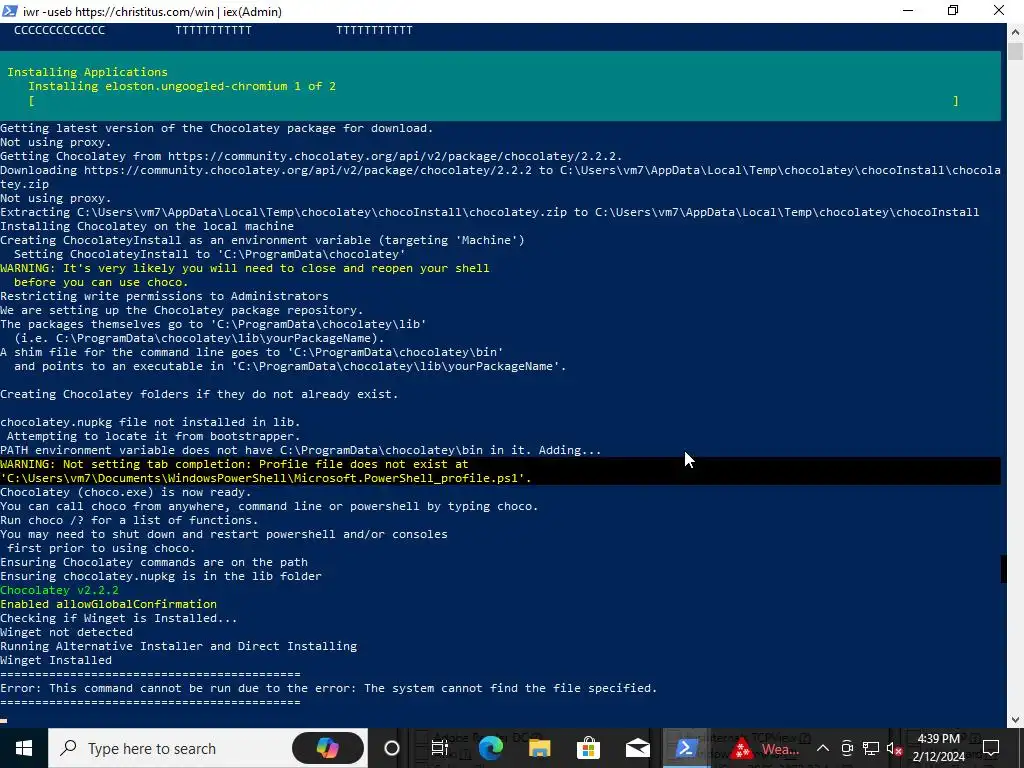This screenshot has height=768, width=1024.
Task: Click 'Running Alternative Installer and Direct Installing'
Action: (179, 647)
